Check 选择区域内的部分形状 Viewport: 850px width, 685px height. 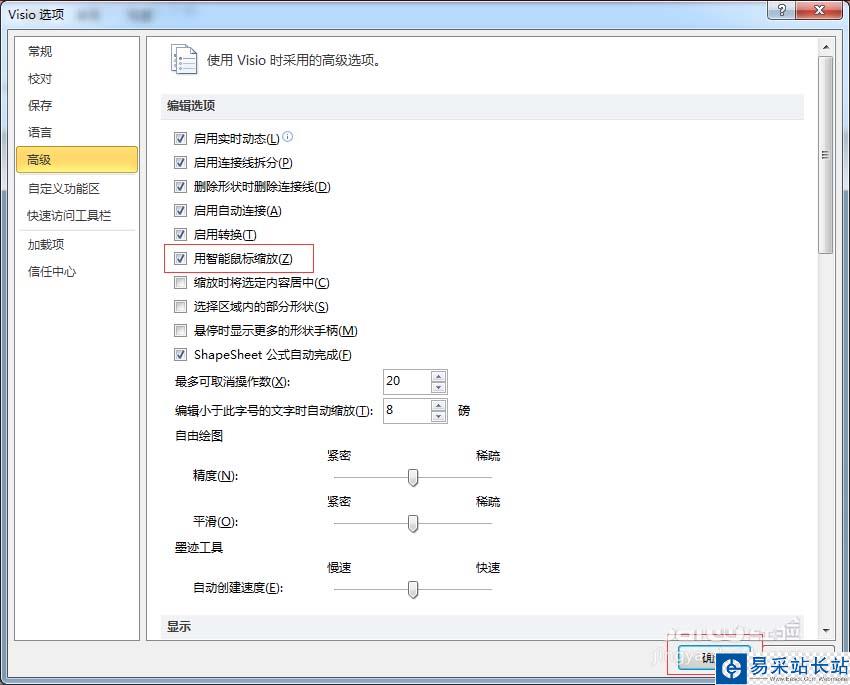tap(181, 307)
